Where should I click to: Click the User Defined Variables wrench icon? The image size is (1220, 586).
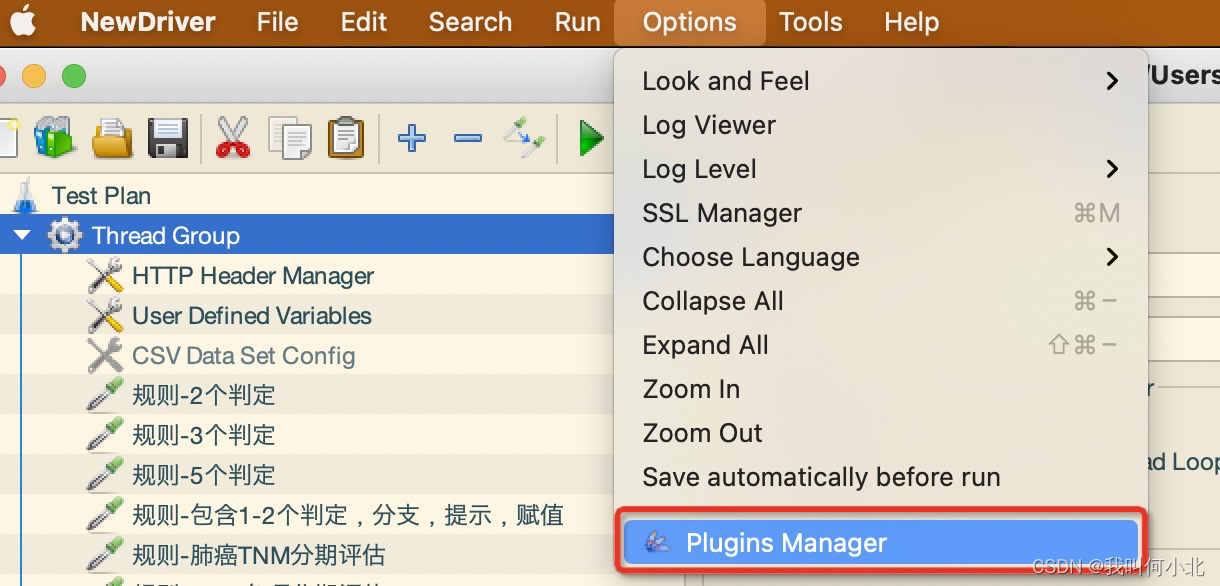(105, 316)
